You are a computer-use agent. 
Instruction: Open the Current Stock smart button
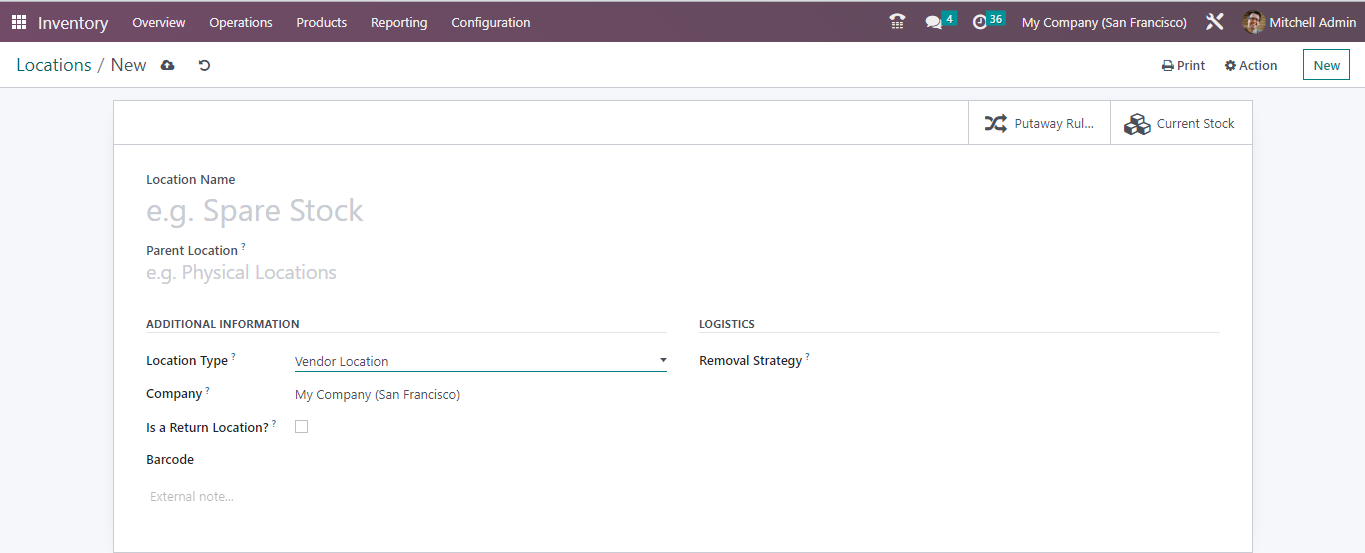1181,124
